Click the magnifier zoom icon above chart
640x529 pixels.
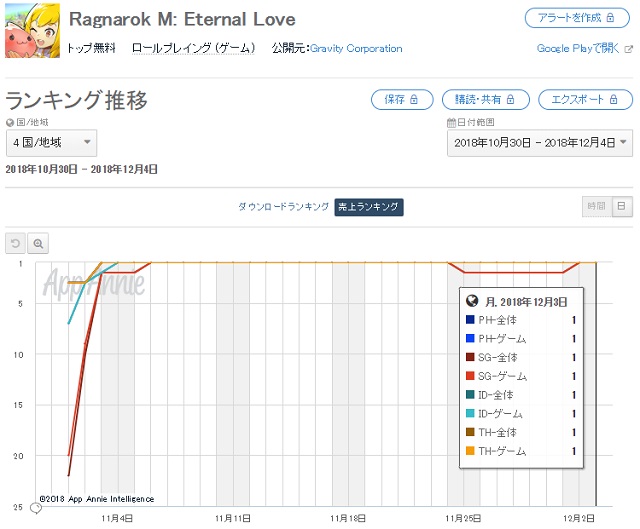(x=38, y=243)
